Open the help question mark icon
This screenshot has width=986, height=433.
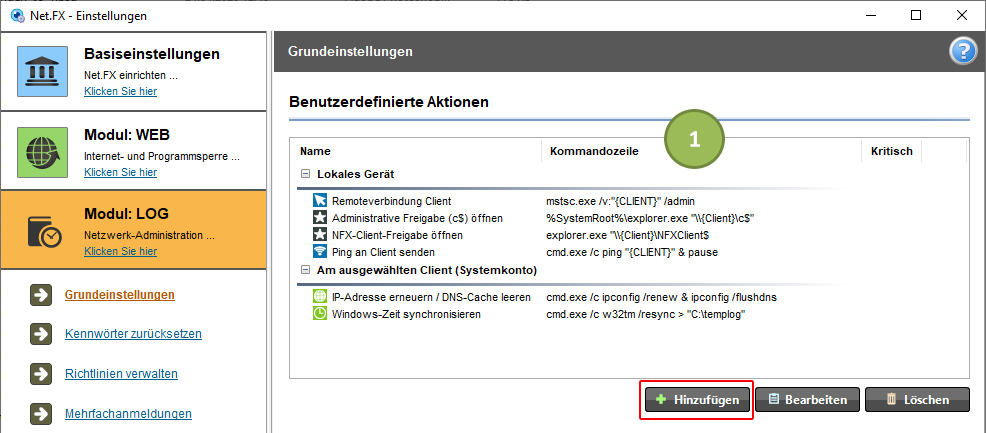(x=963, y=52)
